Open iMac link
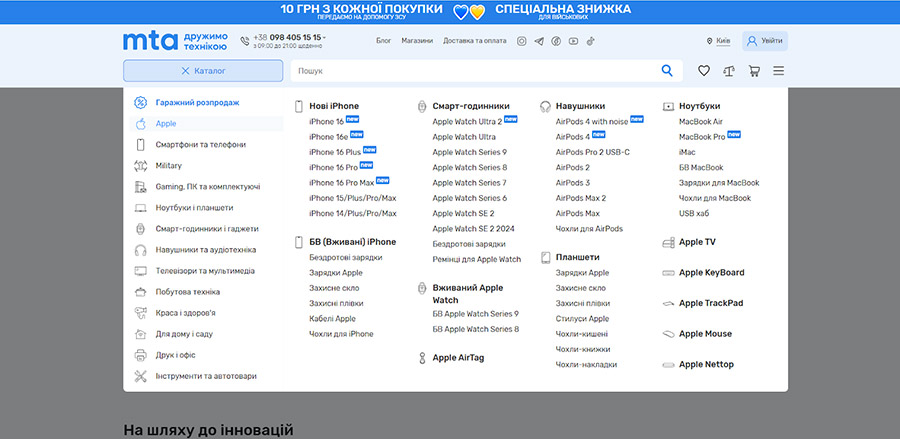Viewport: 900px width, 439px height. tap(687, 152)
